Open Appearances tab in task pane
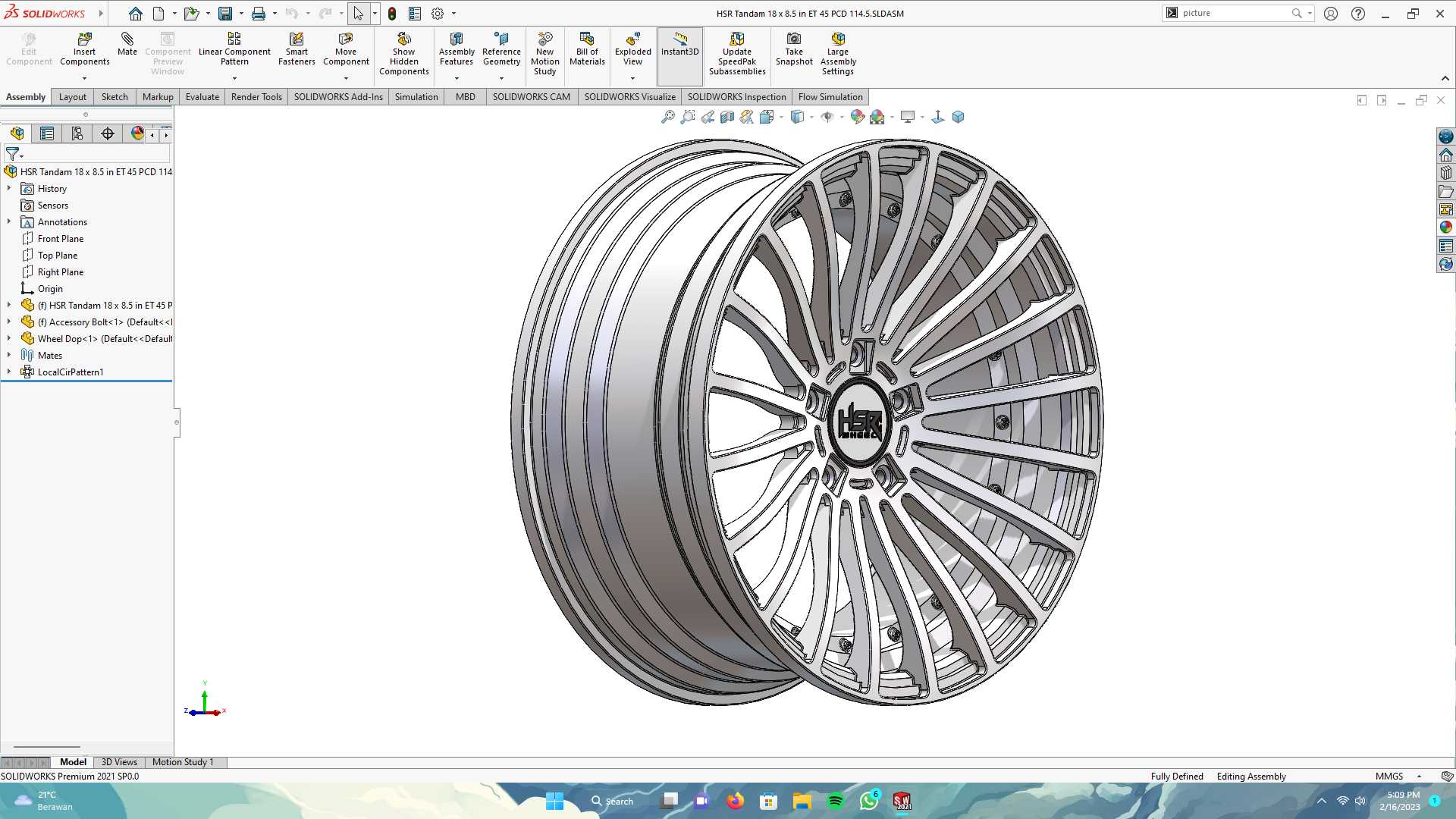1456x819 pixels. click(1446, 227)
